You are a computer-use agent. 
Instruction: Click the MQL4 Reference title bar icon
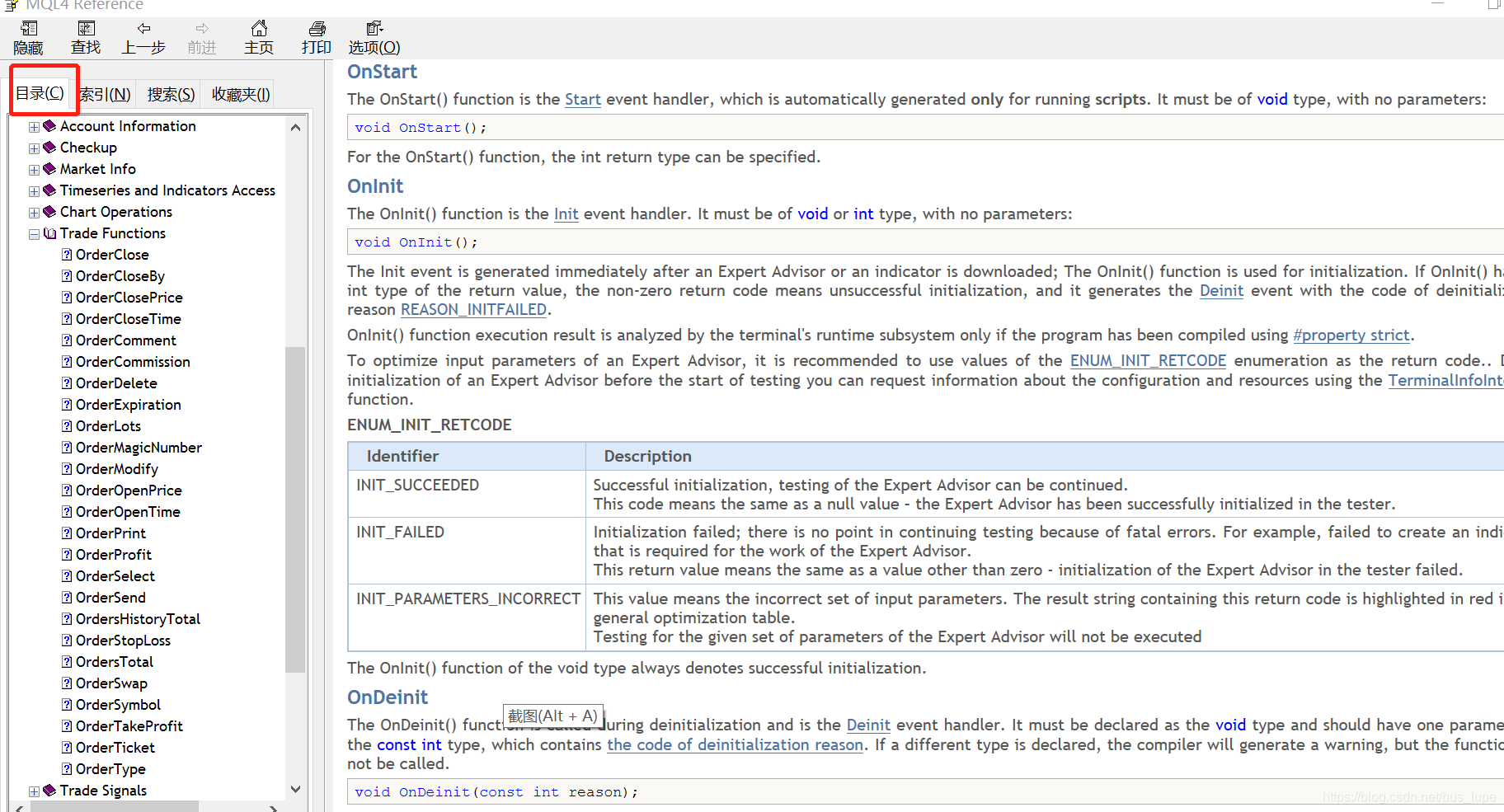12,5
